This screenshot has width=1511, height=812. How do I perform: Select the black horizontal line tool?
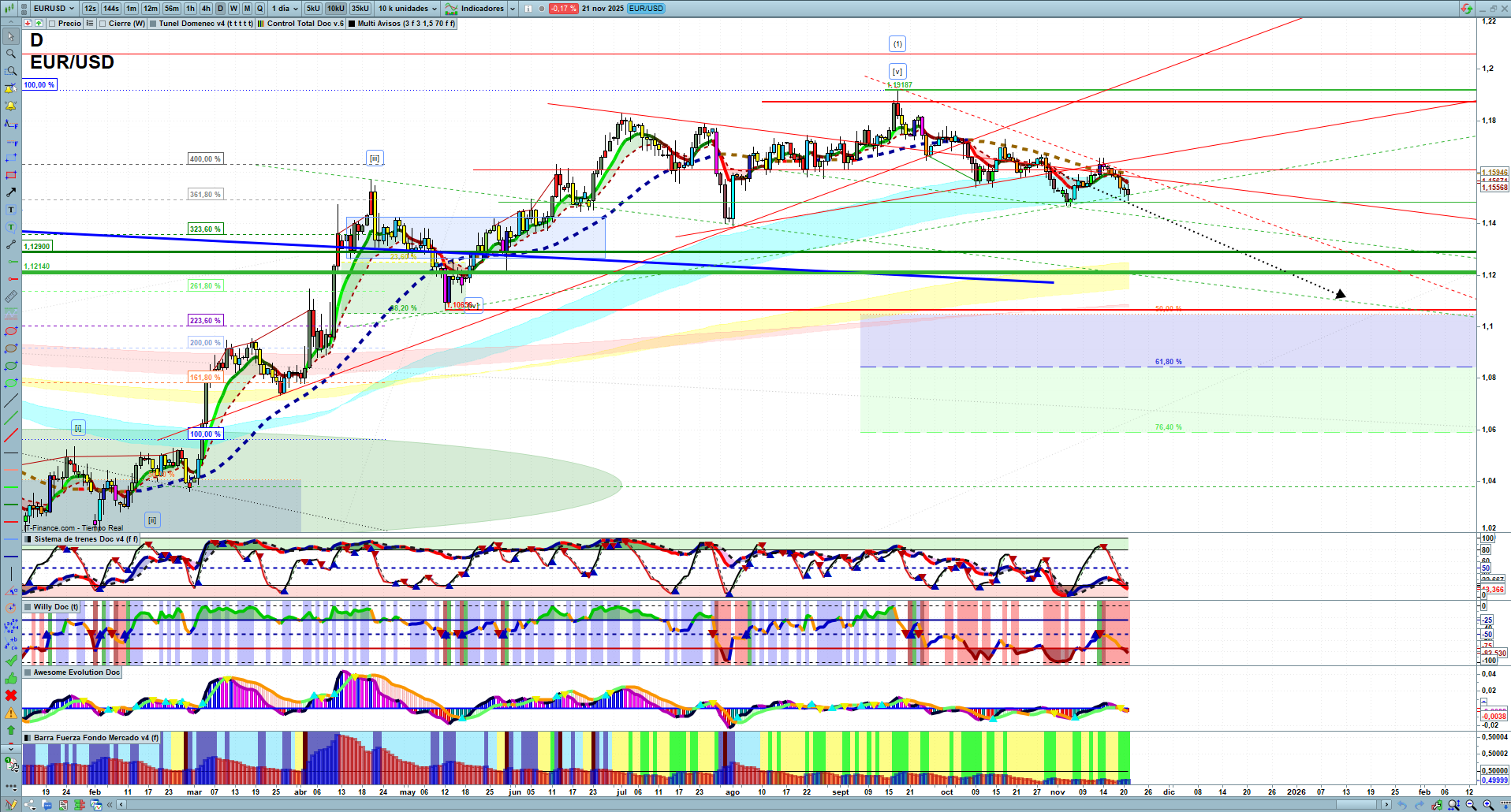point(11,453)
